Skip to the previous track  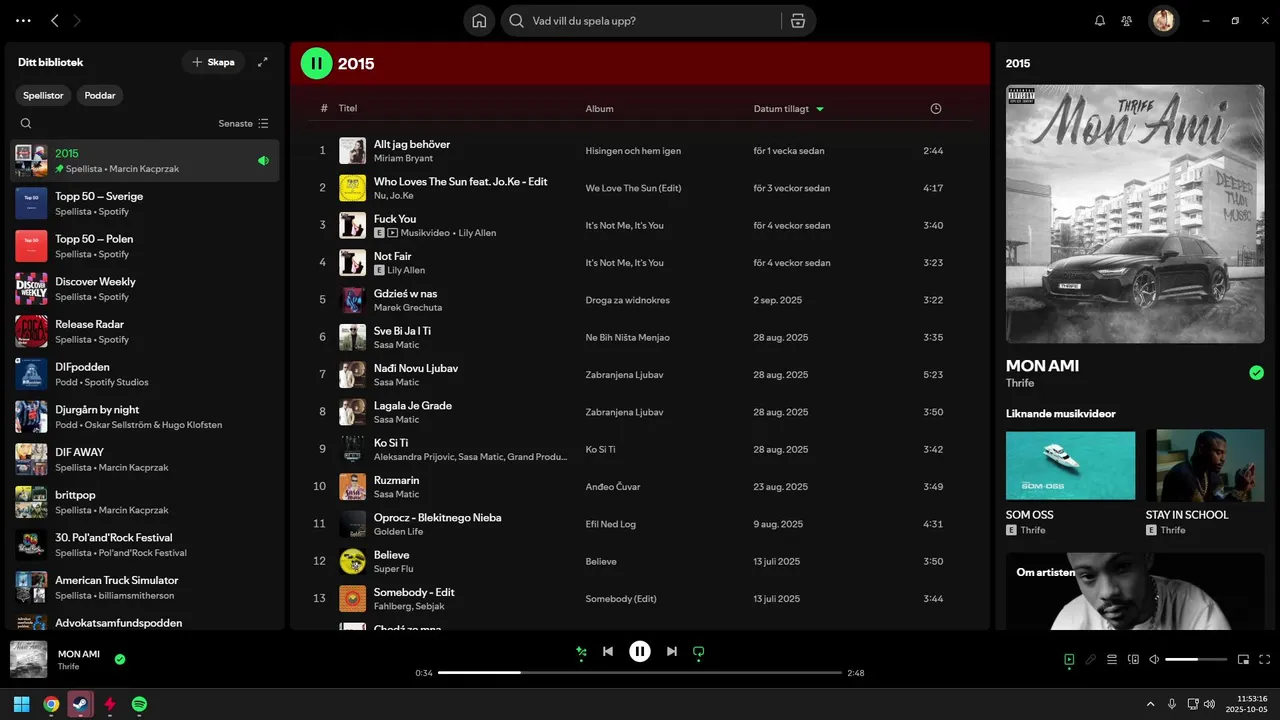pyautogui.click(x=608, y=651)
